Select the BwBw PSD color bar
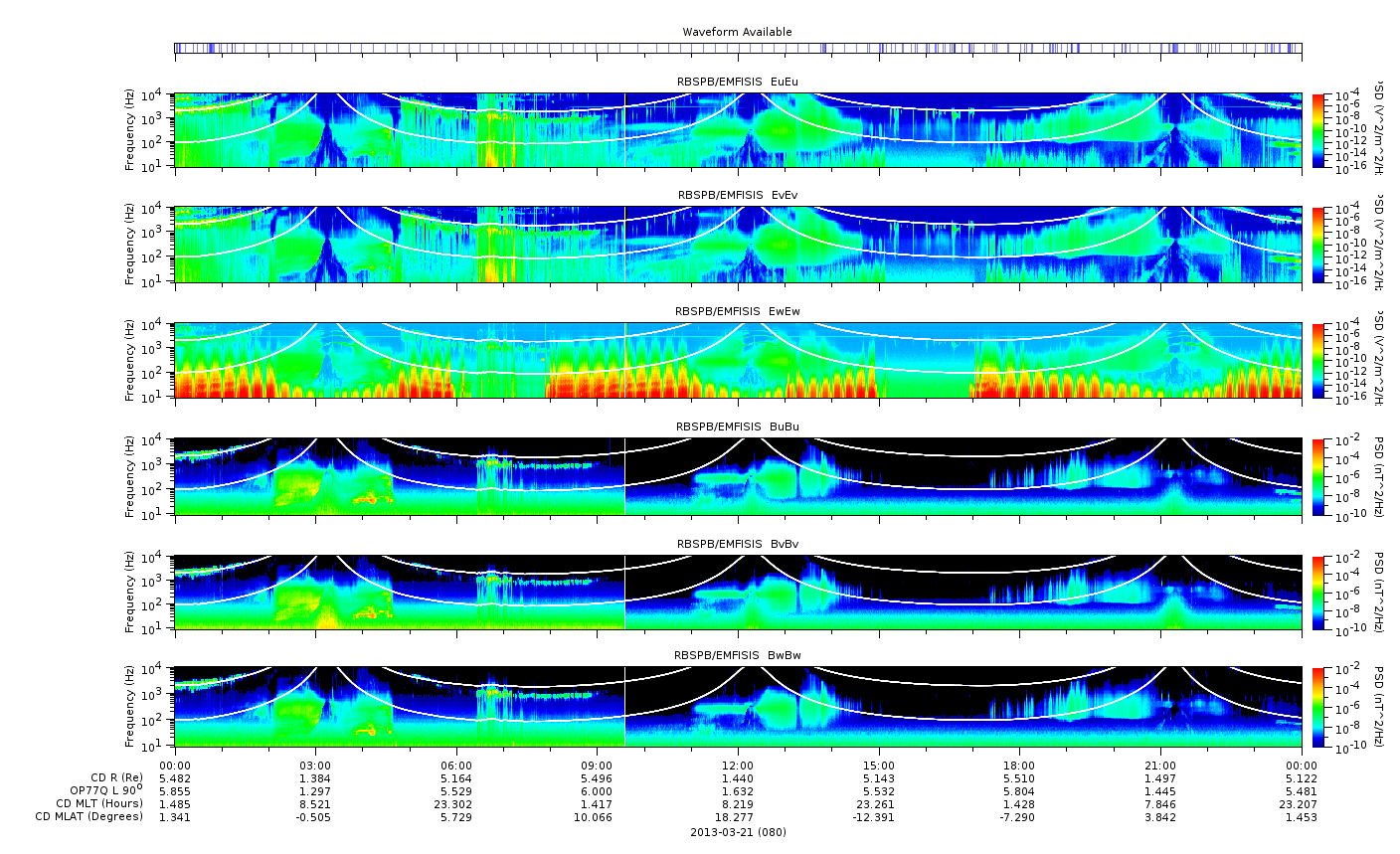Viewport: 1400px width, 854px height. click(1318, 708)
